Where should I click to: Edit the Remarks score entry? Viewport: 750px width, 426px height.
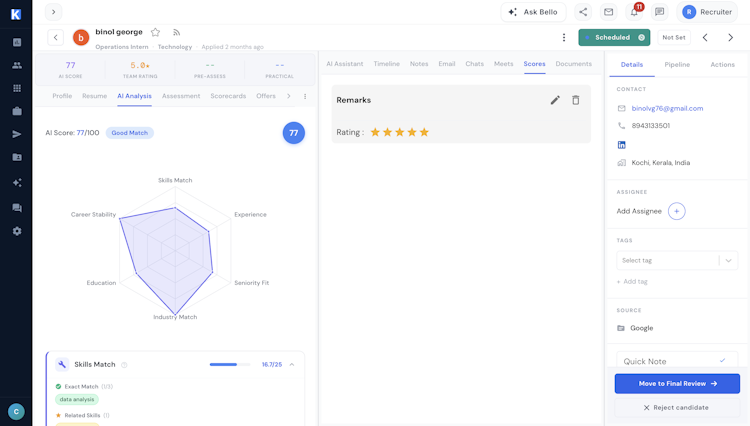click(555, 100)
